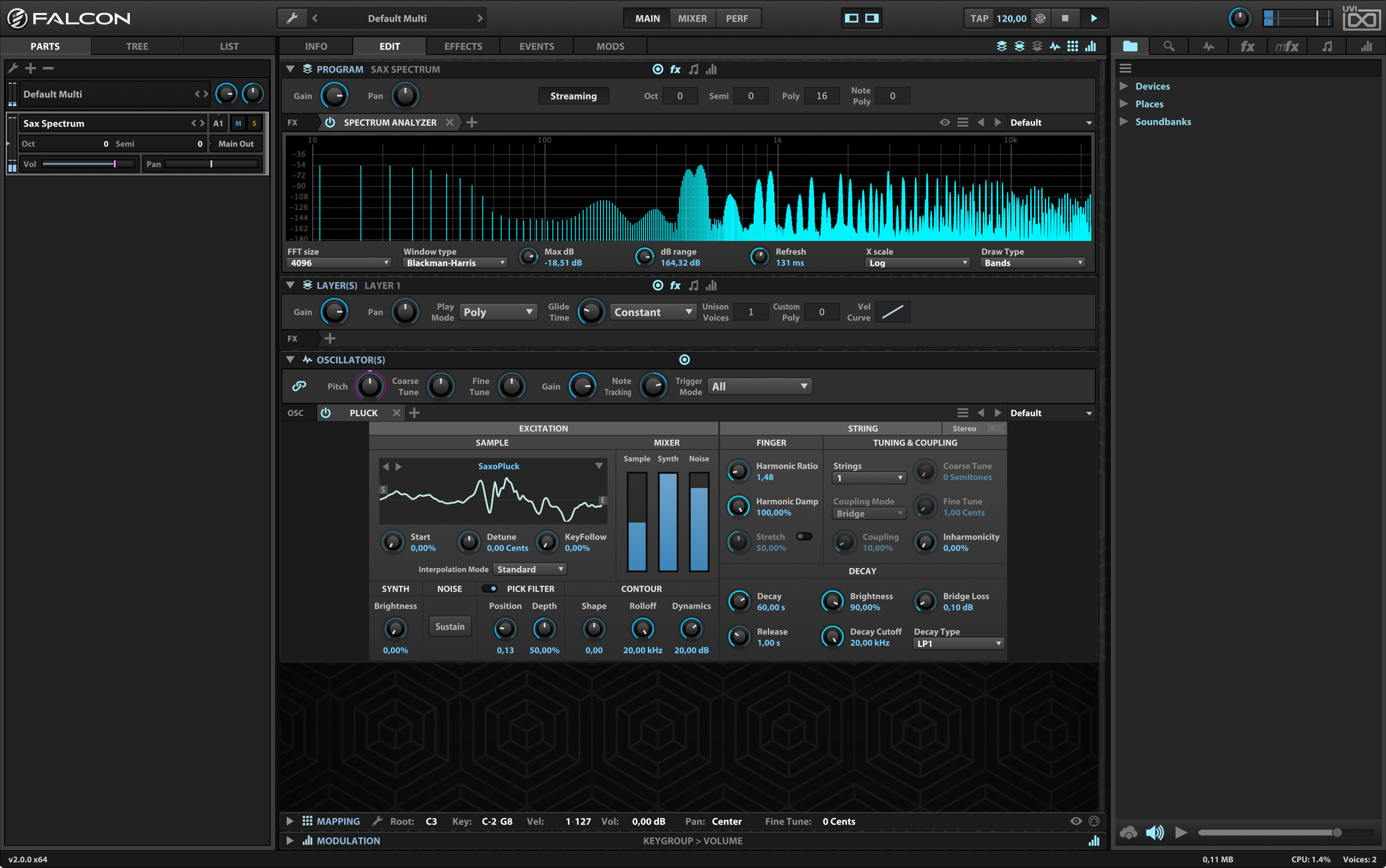Remove the Spectrum Analyzer effect with X
The height and width of the screenshot is (868, 1386).
(x=450, y=122)
